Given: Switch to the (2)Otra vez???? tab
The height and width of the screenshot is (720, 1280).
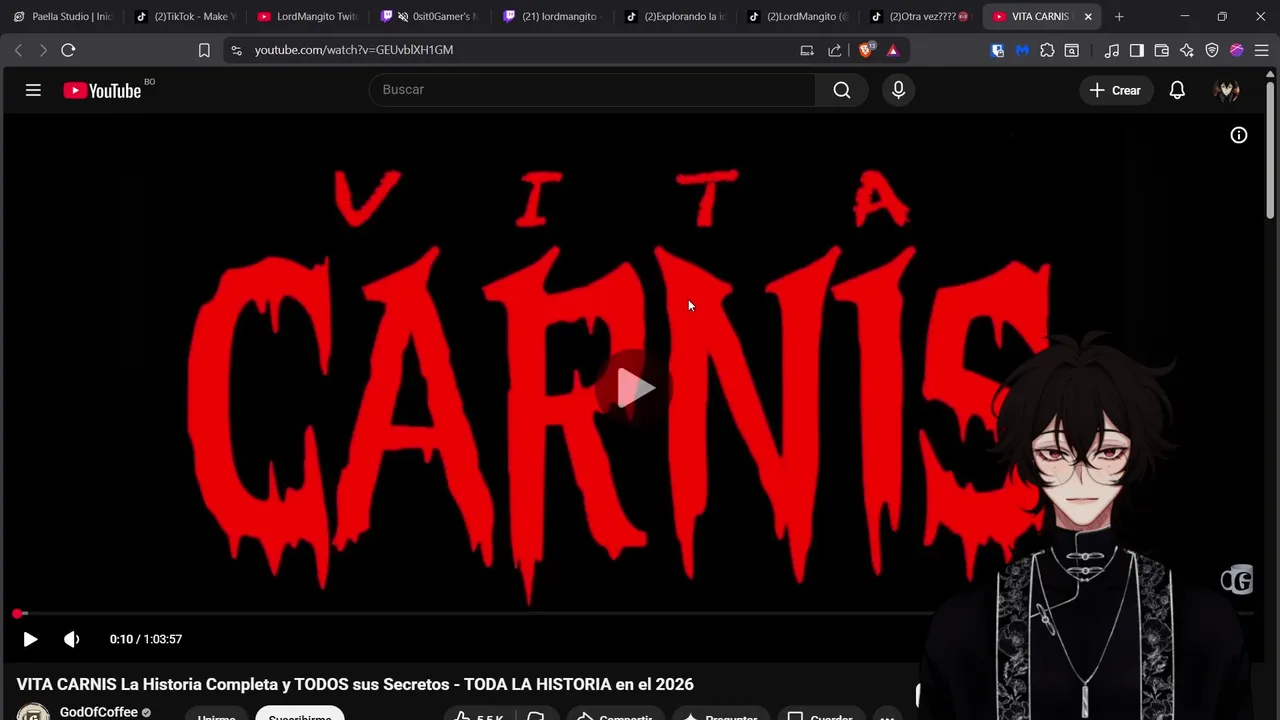Looking at the screenshot, I should (x=920, y=17).
